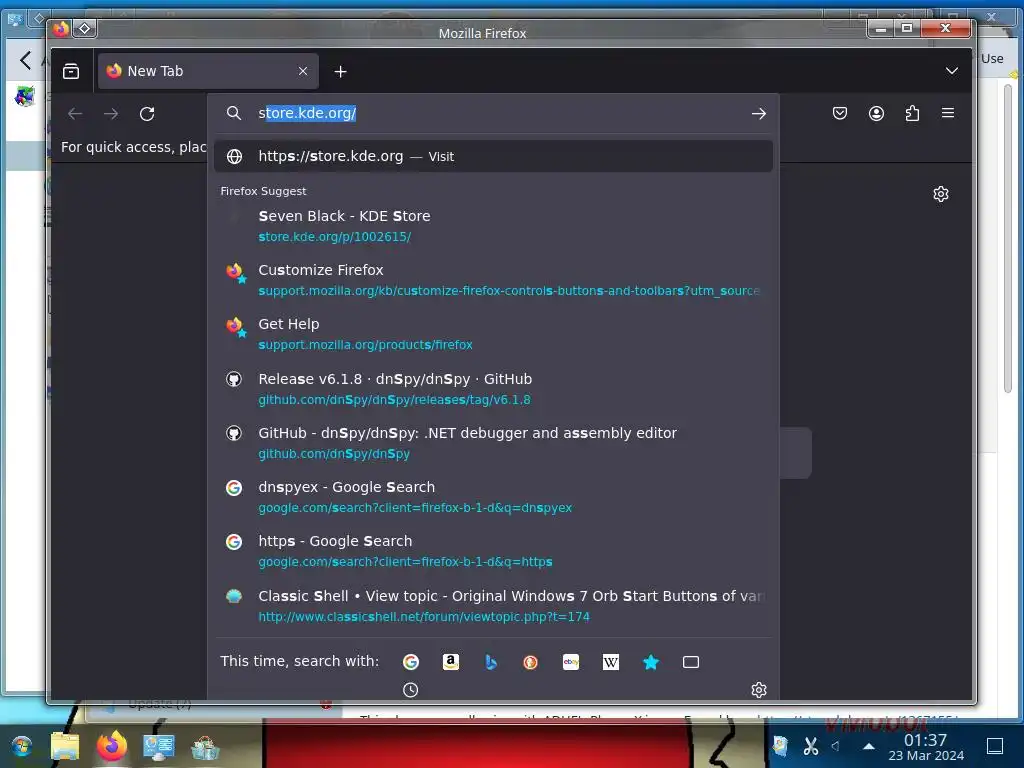Click the back chevron in the background window

click(x=25, y=61)
